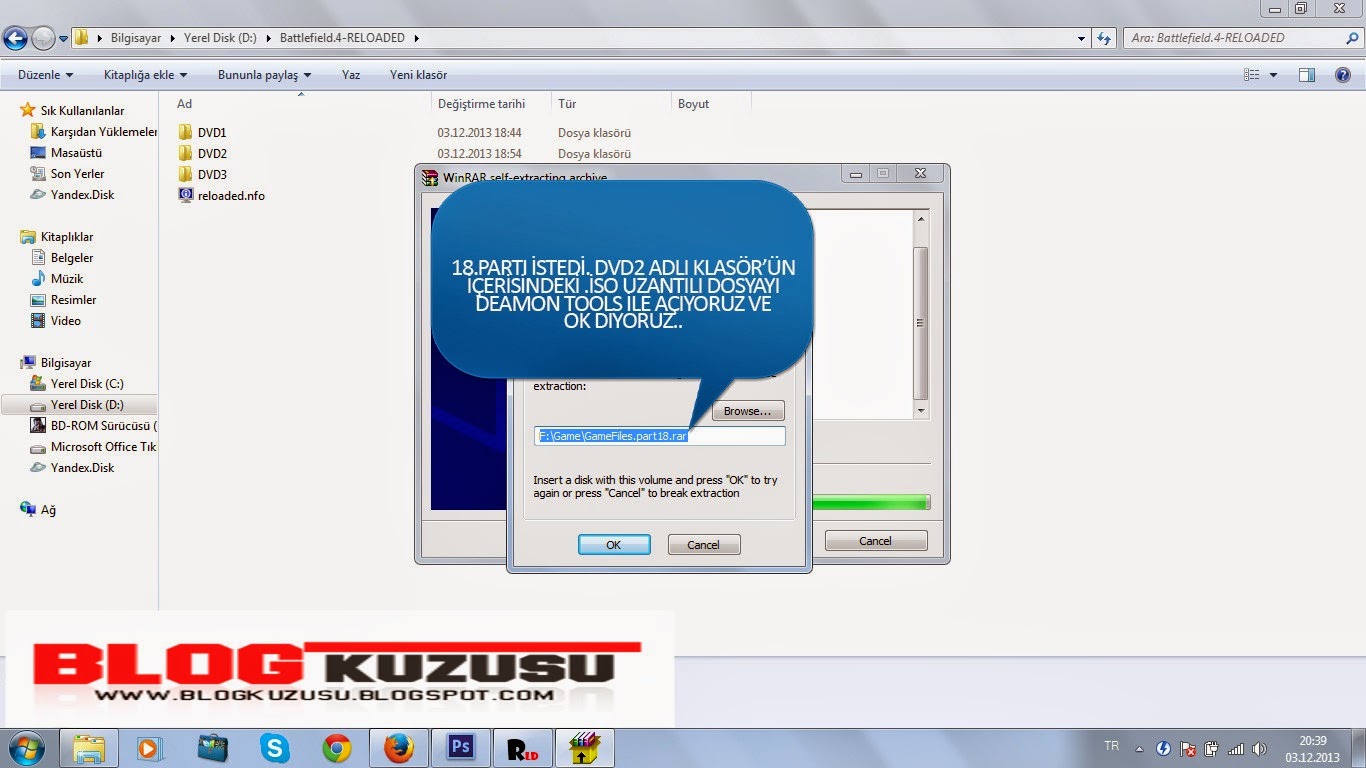Image resolution: width=1366 pixels, height=768 pixels.
Task: Confirm the volume dialog with OK
Action: click(x=614, y=544)
